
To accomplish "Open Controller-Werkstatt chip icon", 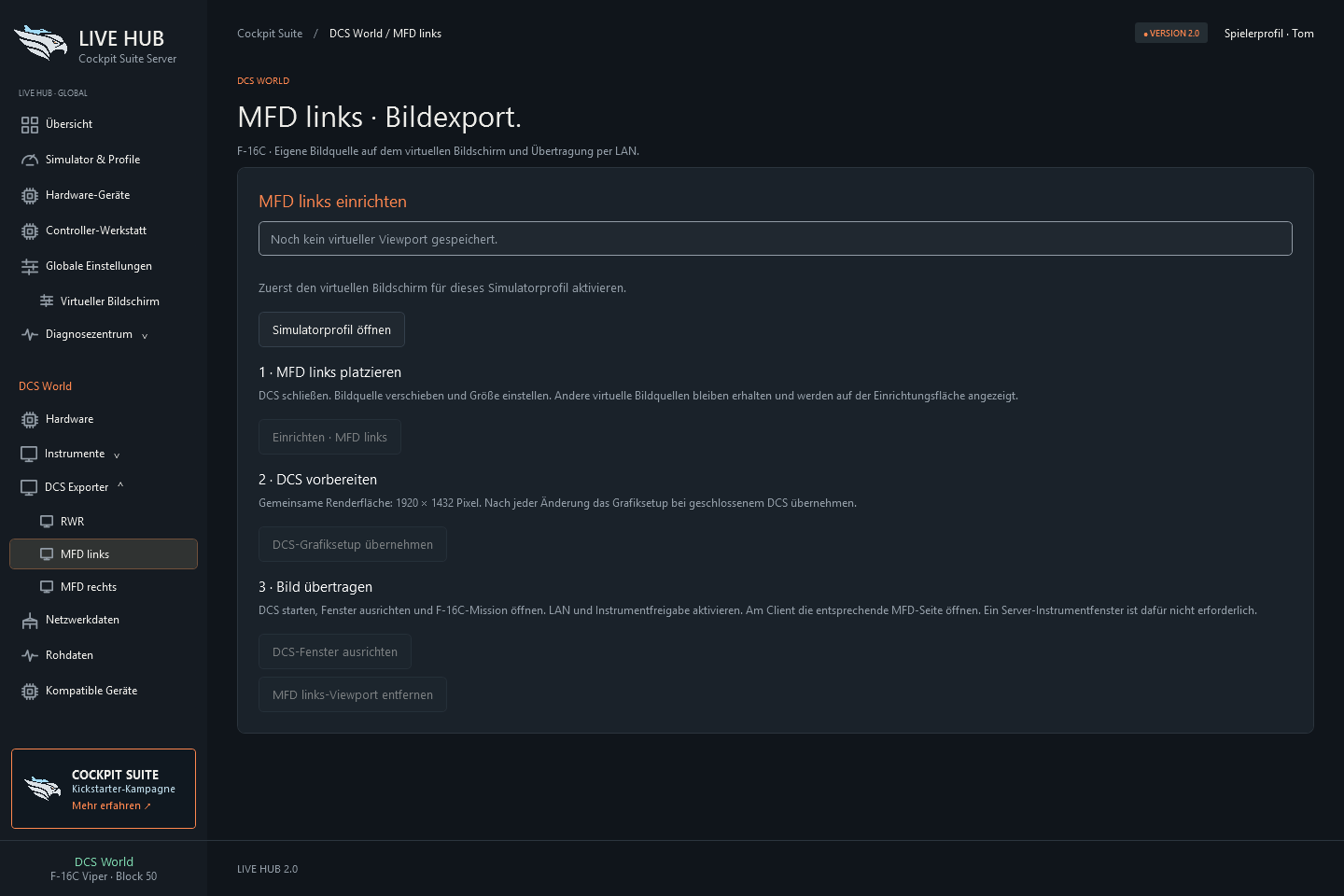I will click(x=30, y=231).
